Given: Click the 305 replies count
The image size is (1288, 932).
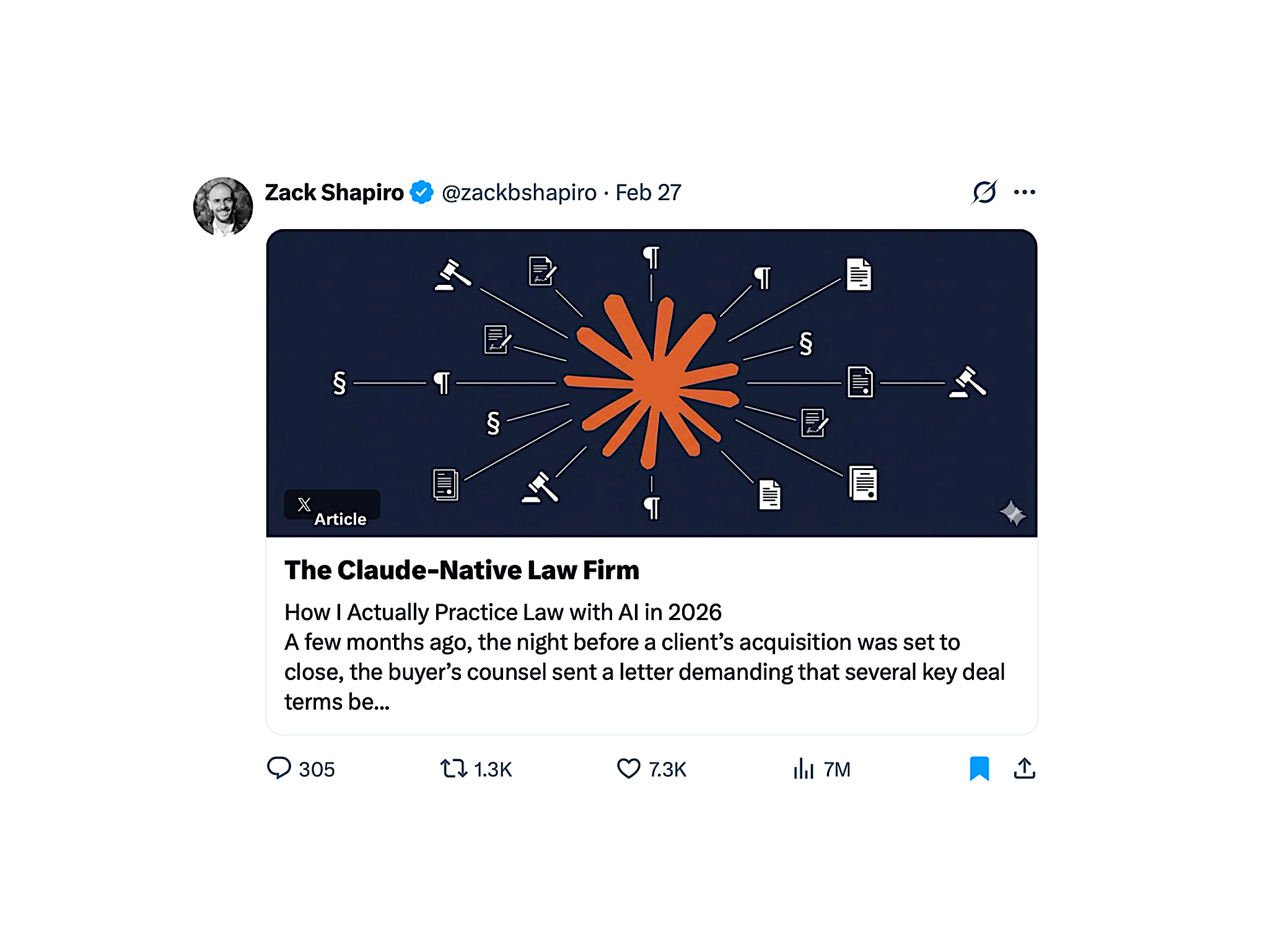Looking at the screenshot, I should (x=317, y=769).
